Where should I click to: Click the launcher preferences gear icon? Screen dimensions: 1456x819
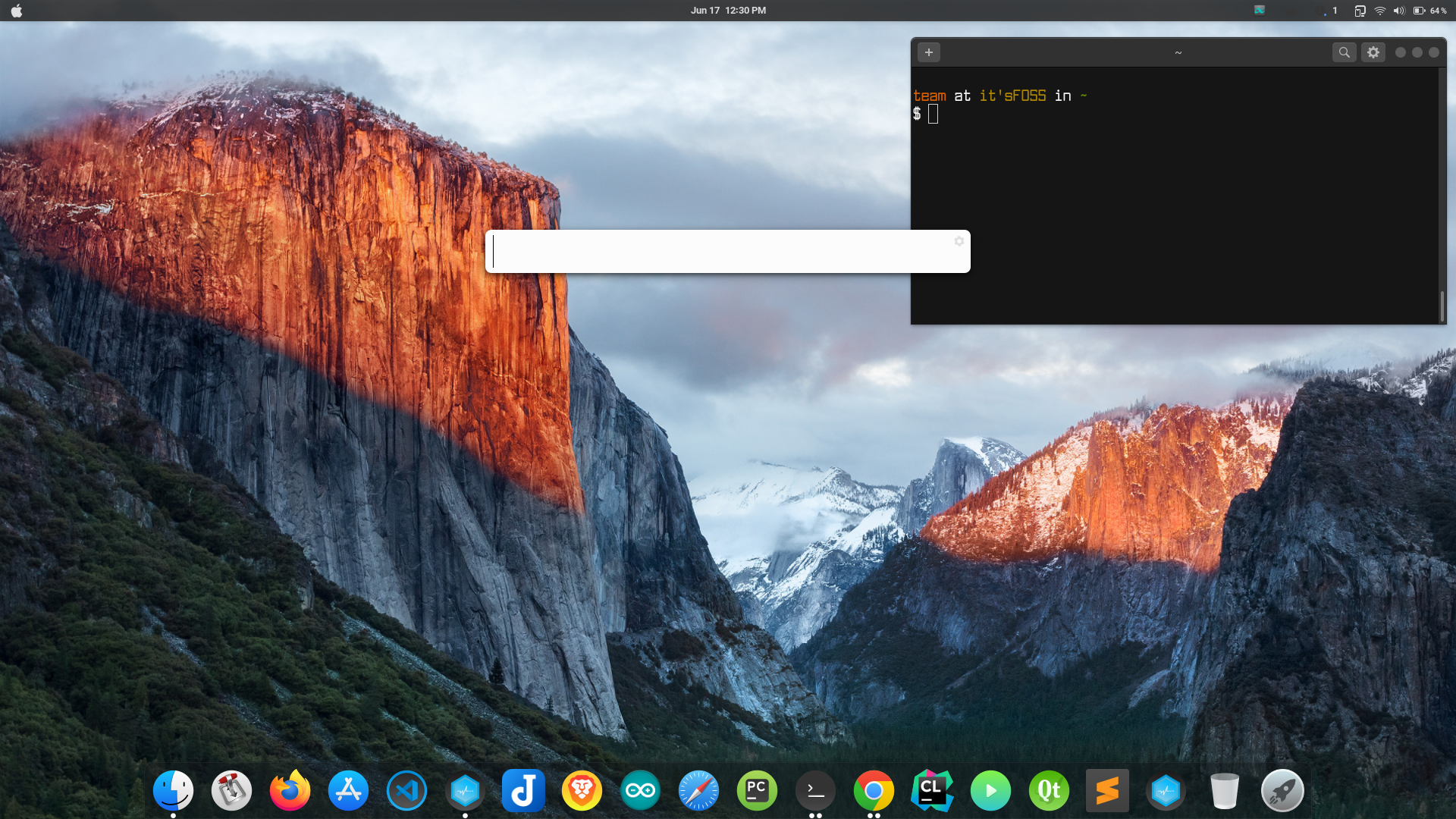959,241
